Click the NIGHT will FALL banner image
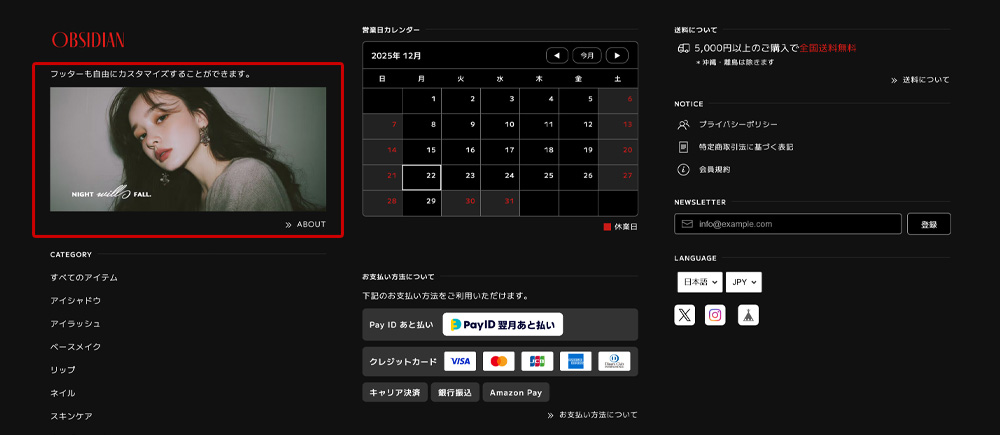This screenshot has width=1000, height=435. [188, 149]
